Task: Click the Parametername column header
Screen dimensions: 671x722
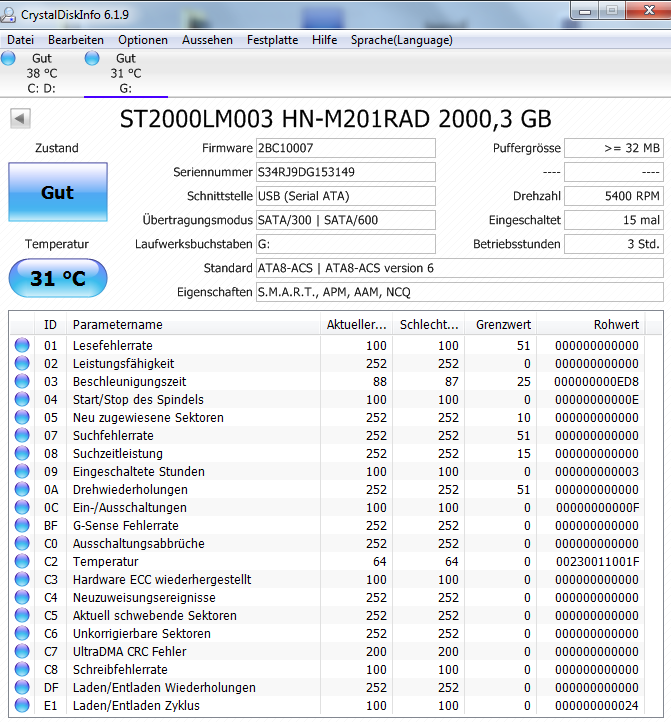Action: point(193,325)
